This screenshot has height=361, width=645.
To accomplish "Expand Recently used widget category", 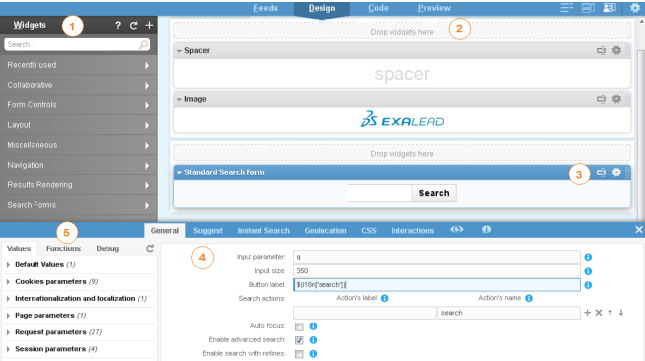I will coord(79,65).
